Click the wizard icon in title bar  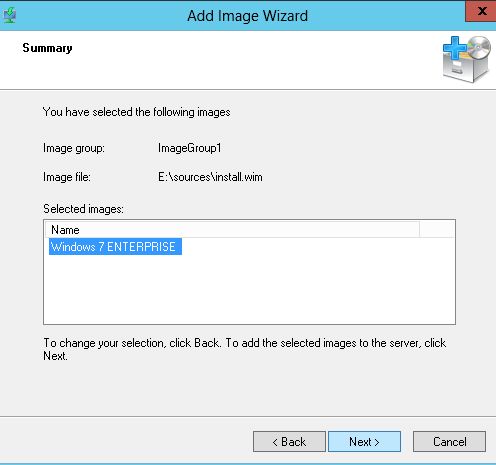pyautogui.click(x=10, y=15)
